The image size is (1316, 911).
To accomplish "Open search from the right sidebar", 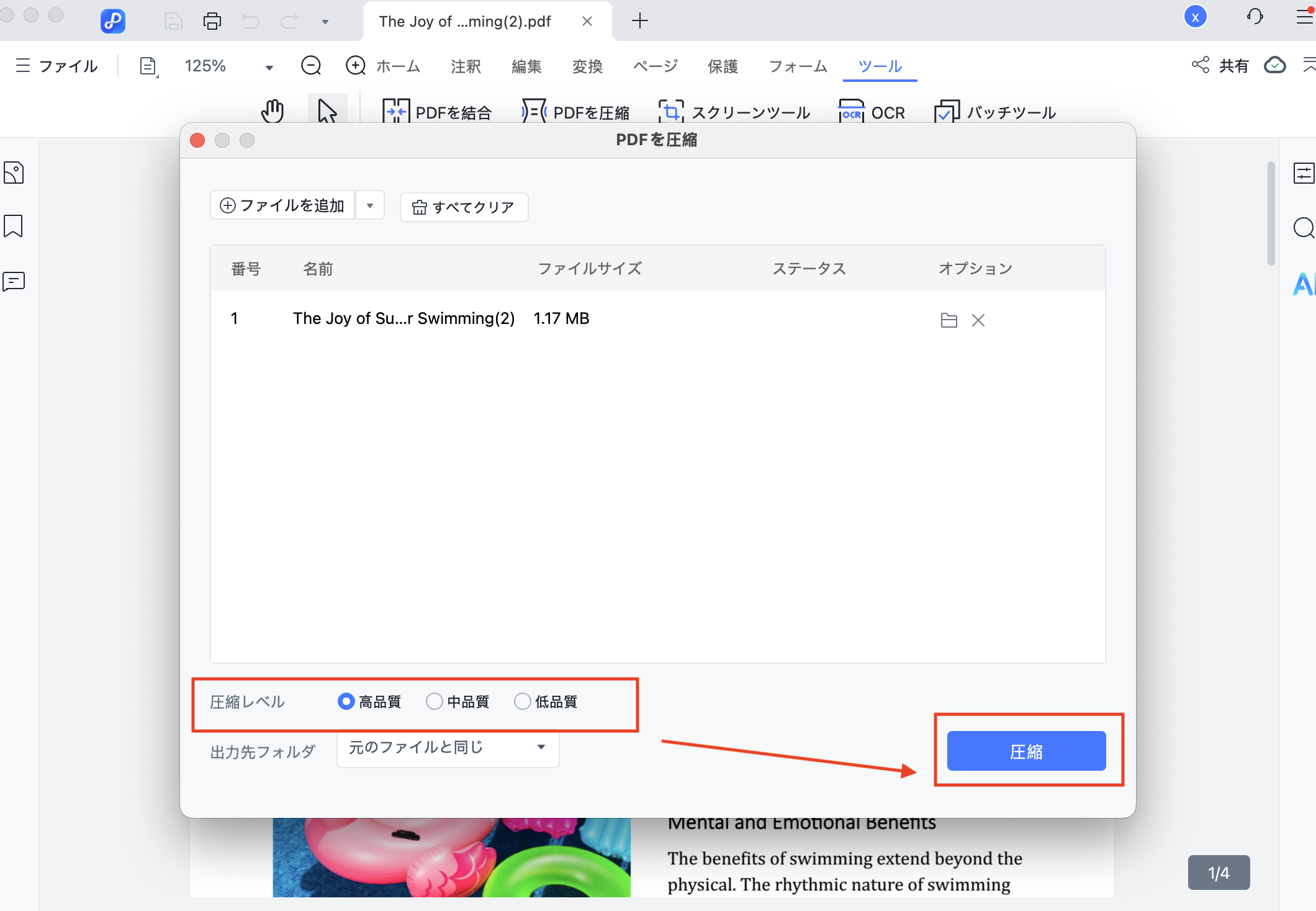I will pyautogui.click(x=1304, y=228).
